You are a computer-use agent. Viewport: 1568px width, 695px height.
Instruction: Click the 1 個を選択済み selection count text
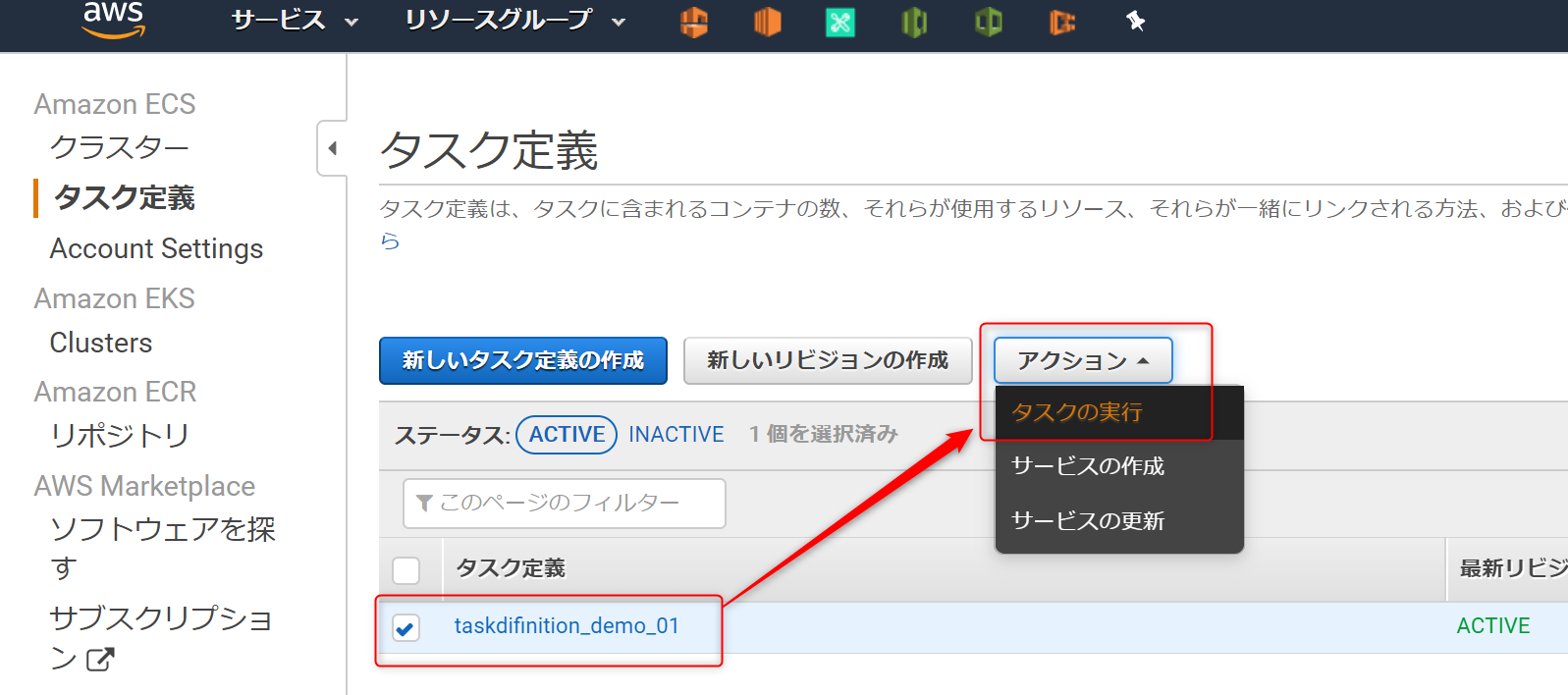pos(823,434)
